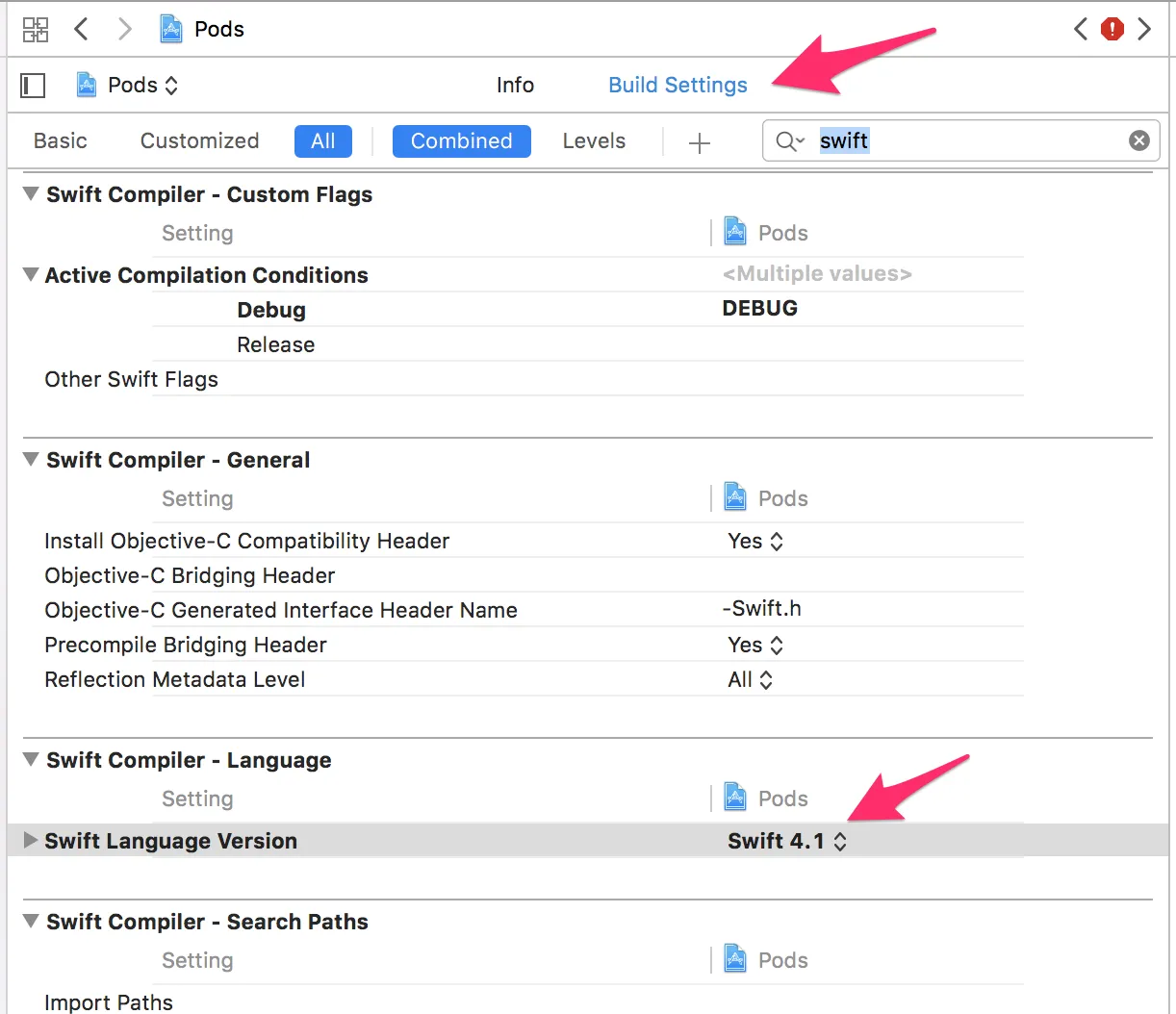1176x1014 pixels.
Task: Click the DEBUG value cell
Action: point(760,308)
